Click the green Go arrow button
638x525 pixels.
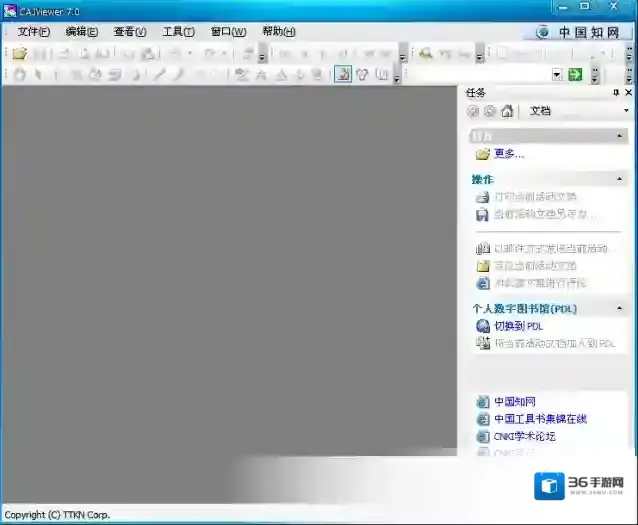click(x=575, y=74)
